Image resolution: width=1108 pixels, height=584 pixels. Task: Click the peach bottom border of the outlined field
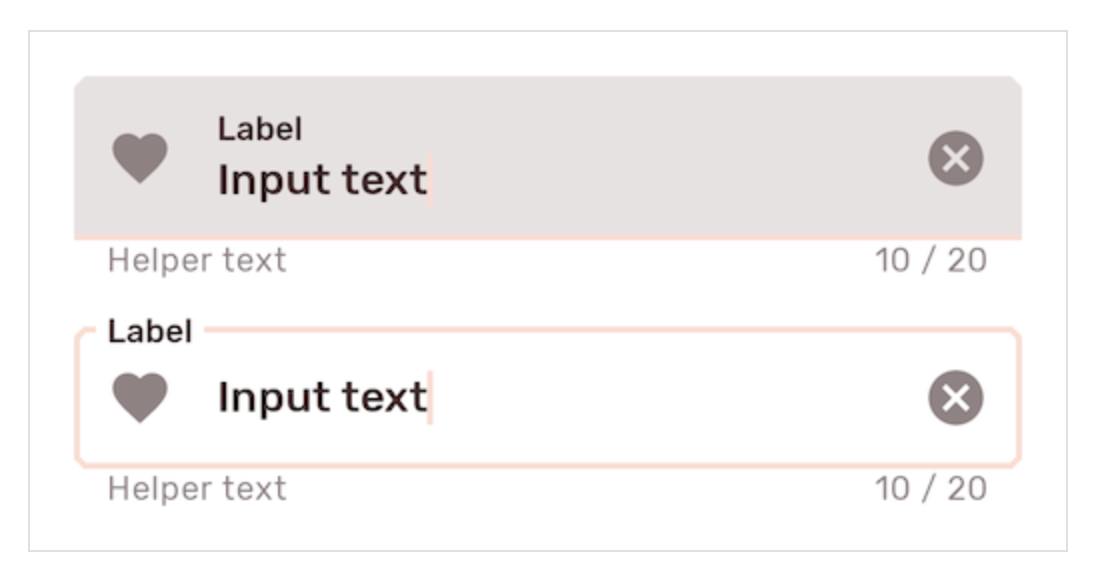(548, 465)
